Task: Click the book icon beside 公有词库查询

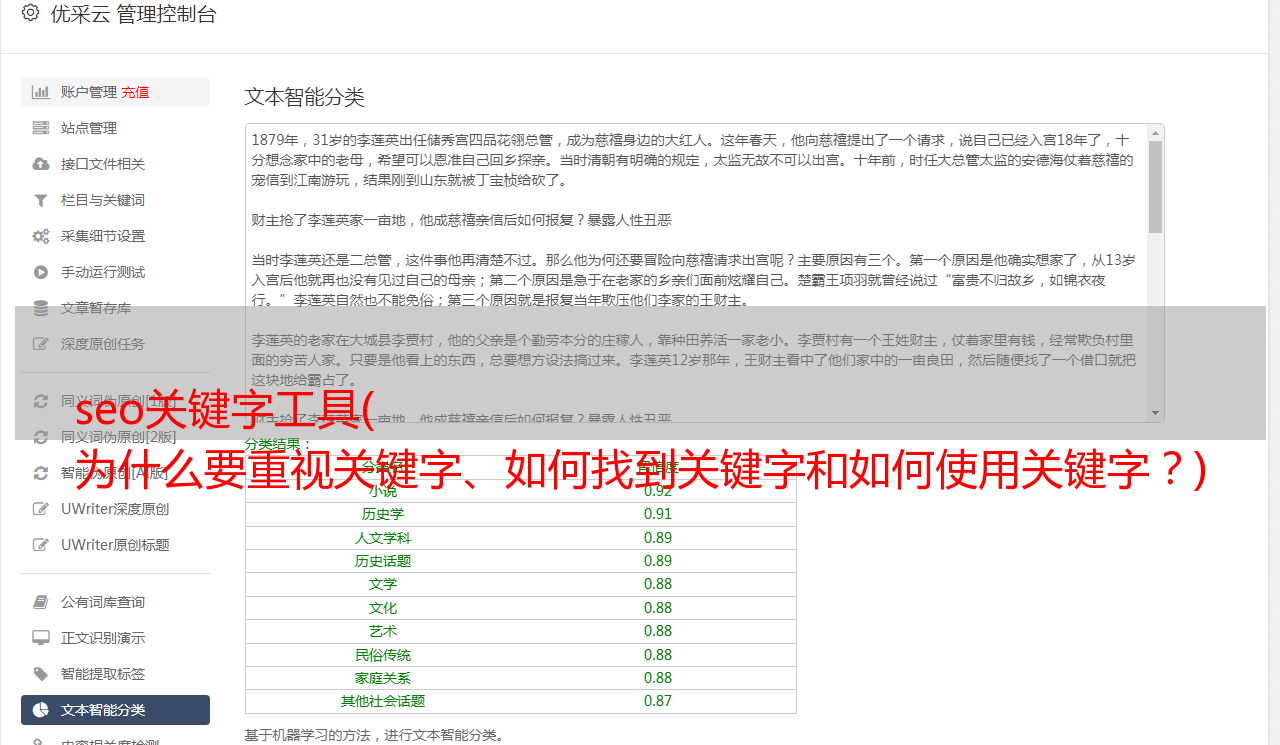Action: pos(39,601)
